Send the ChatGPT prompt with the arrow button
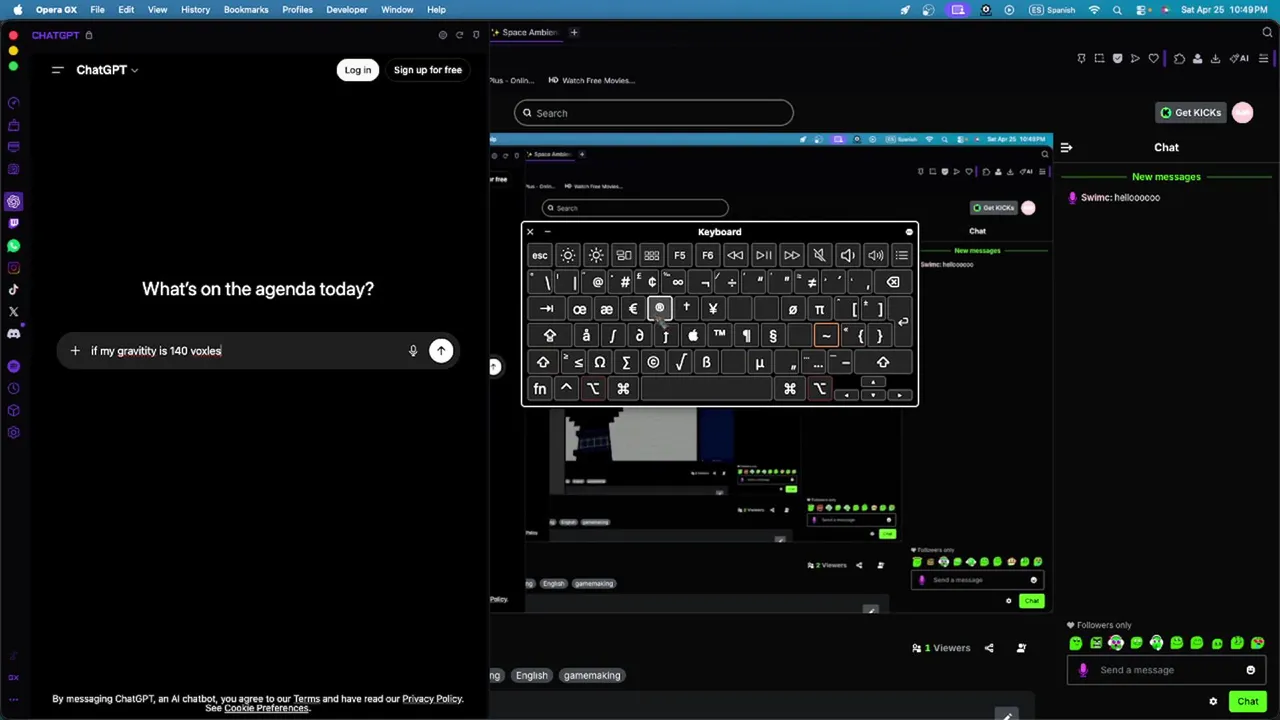 click(441, 351)
